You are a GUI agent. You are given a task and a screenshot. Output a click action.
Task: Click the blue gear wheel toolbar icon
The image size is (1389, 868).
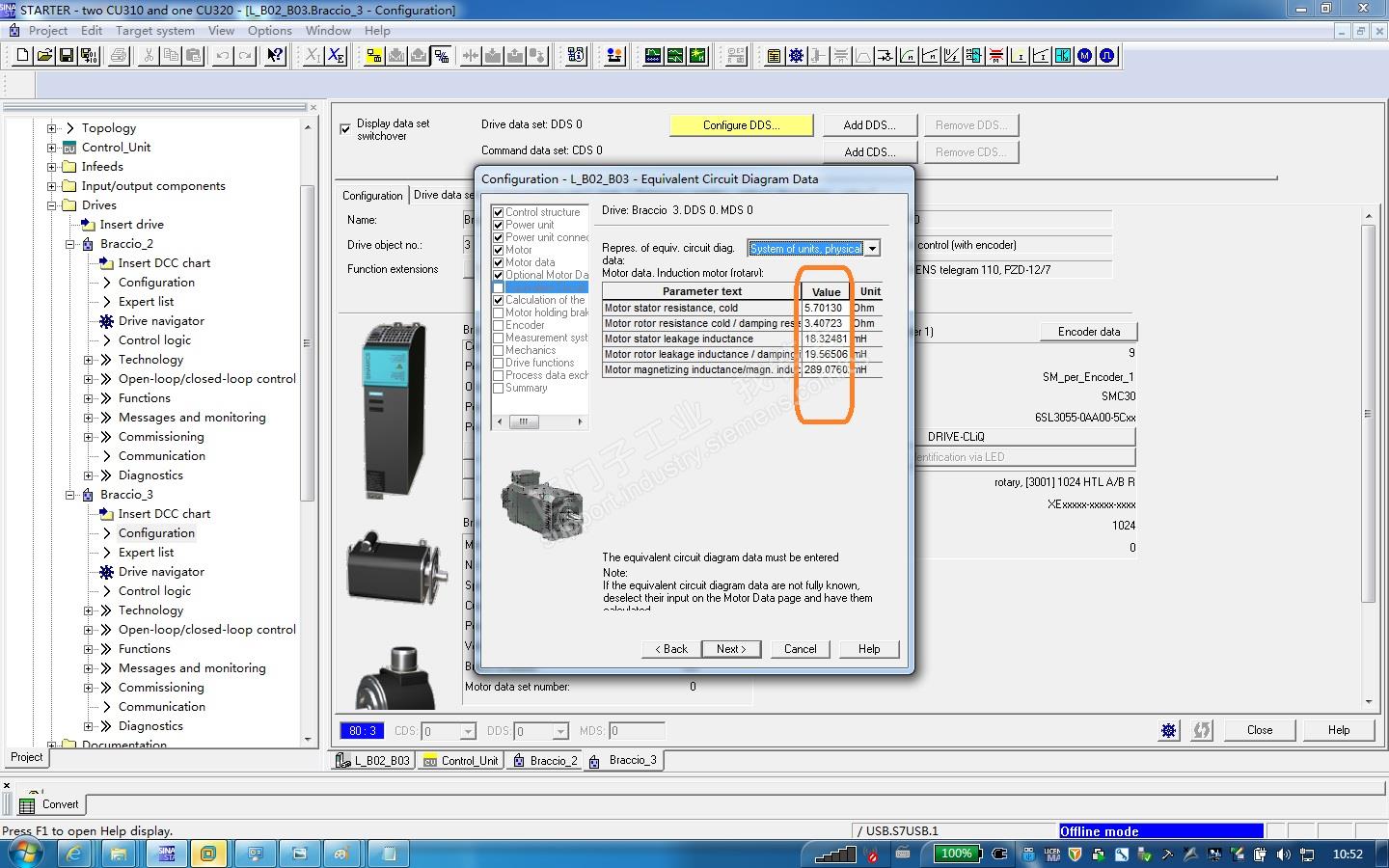pos(796,56)
